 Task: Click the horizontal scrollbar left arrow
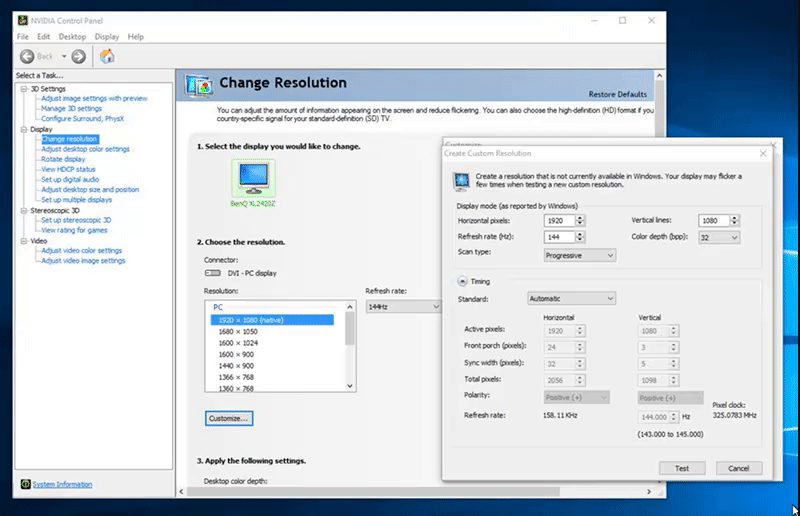(x=182, y=492)
